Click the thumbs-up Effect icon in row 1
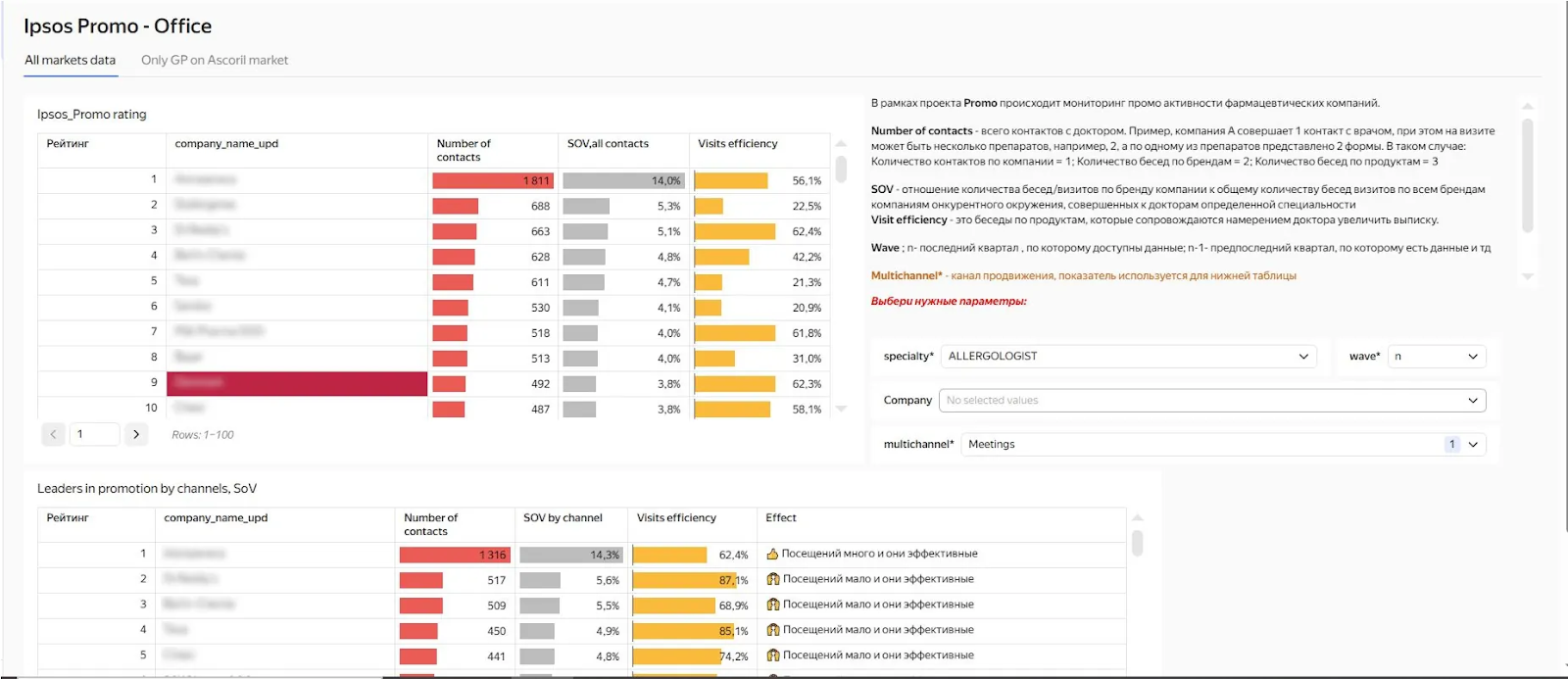1568x679 pixels. pos(772,555)
